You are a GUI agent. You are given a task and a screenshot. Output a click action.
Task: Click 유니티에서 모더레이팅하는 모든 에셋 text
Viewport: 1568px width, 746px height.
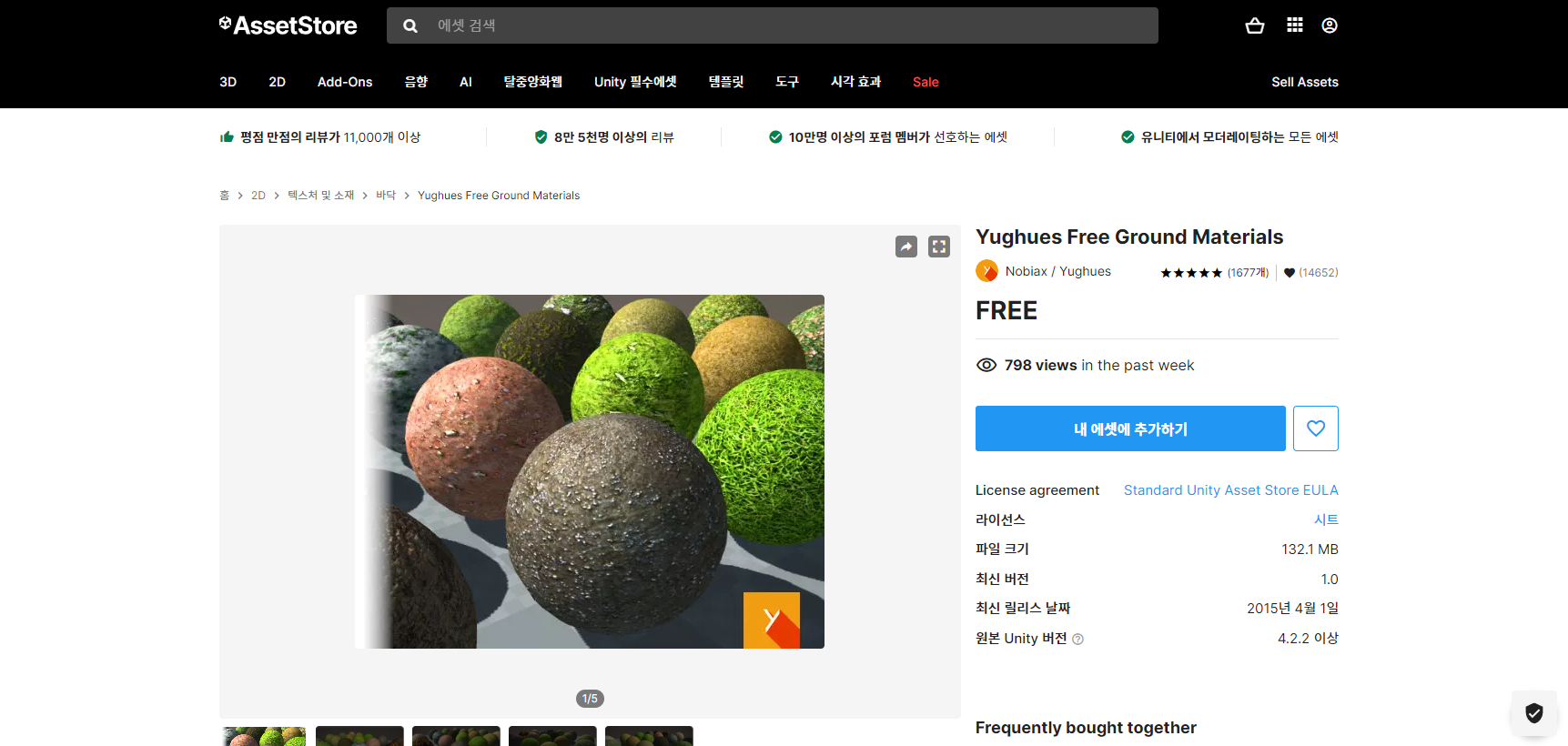point(1239,136)
